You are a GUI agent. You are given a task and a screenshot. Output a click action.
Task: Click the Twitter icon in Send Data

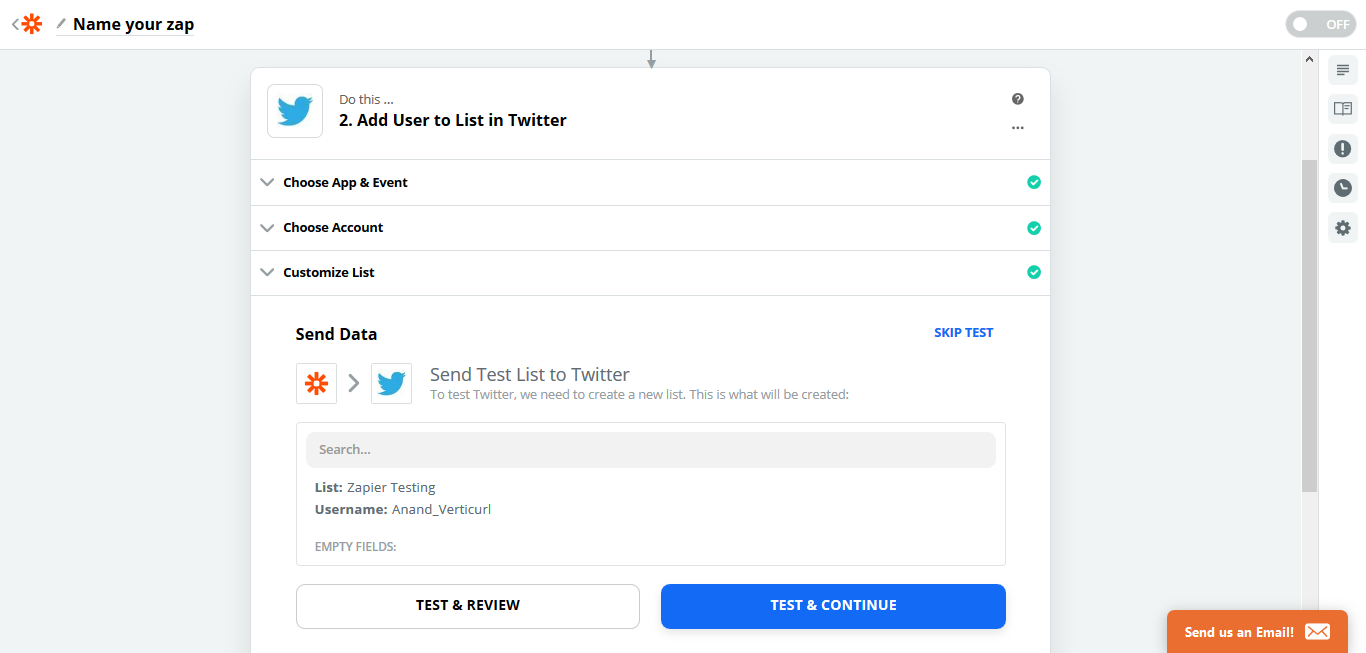pos(391,383)
